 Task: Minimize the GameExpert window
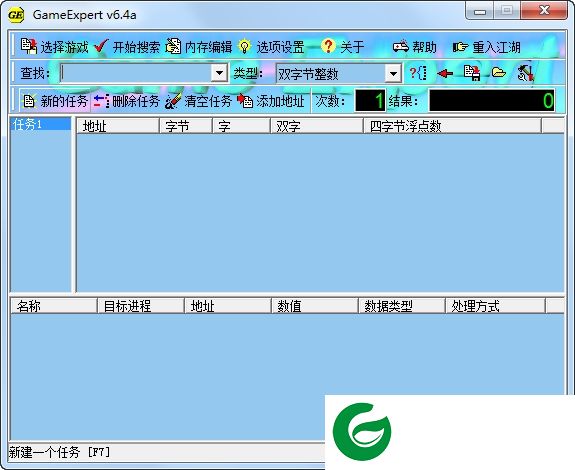click(480, 11)
